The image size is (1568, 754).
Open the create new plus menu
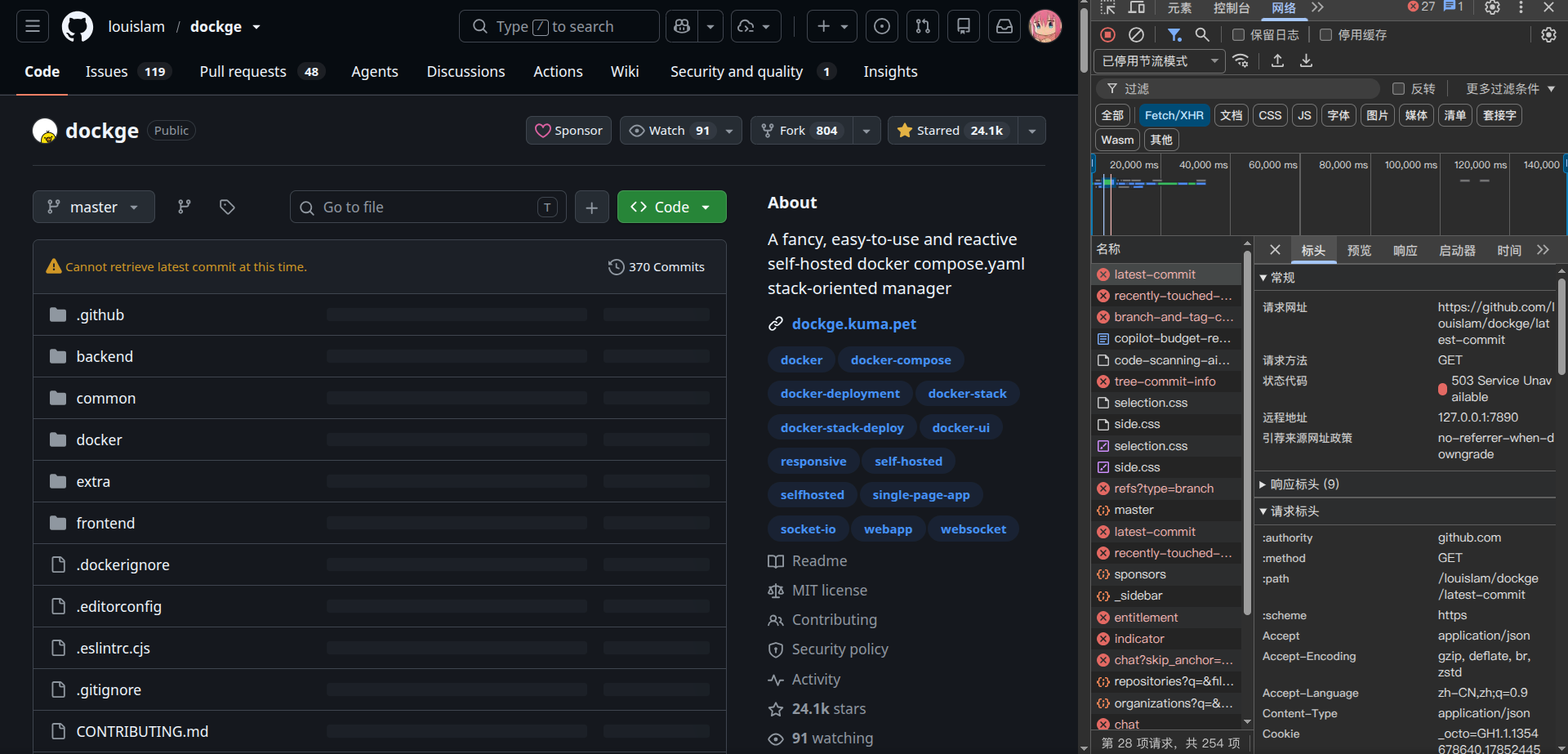point(832,26)
